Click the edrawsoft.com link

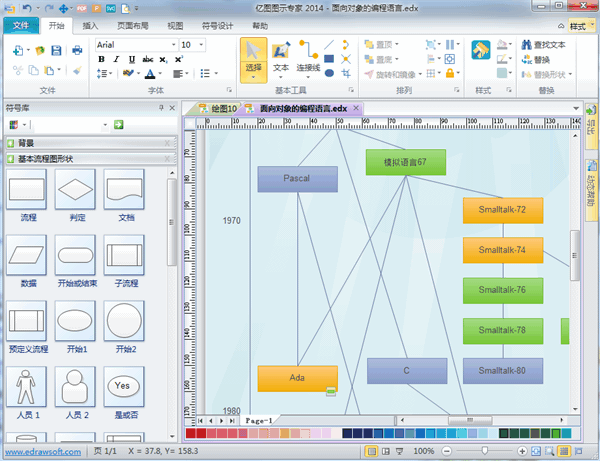tap(41, 451)
